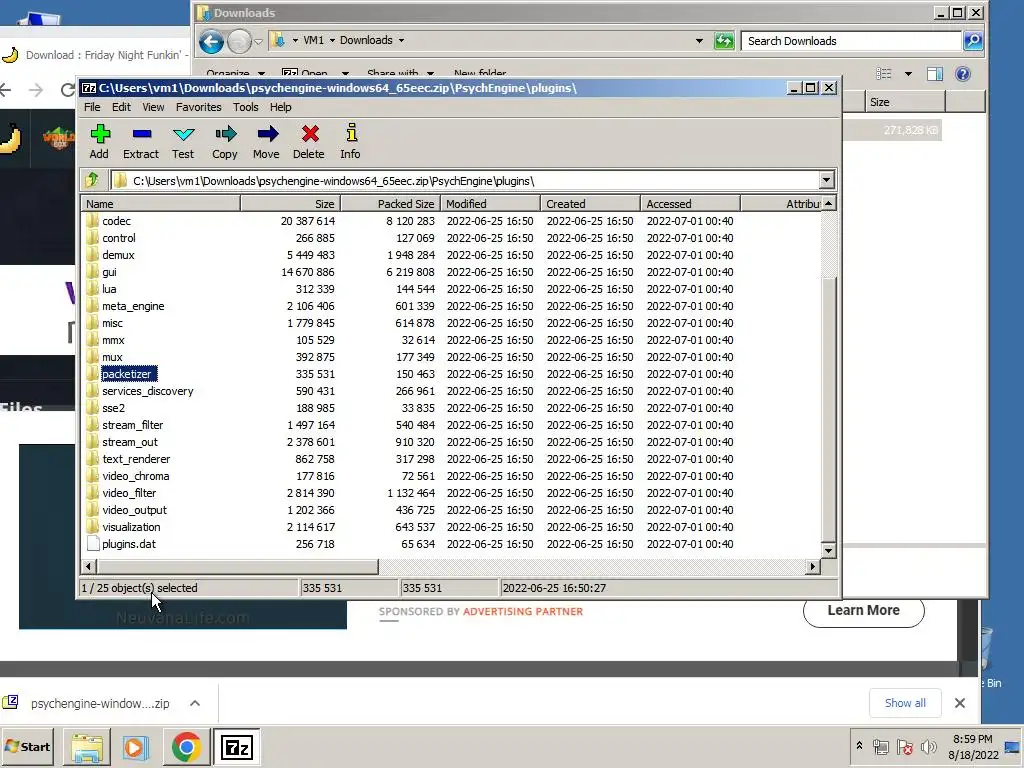Select the plugins.dat file icon
Screen dimensions: 1024x768
coord(93,543)
